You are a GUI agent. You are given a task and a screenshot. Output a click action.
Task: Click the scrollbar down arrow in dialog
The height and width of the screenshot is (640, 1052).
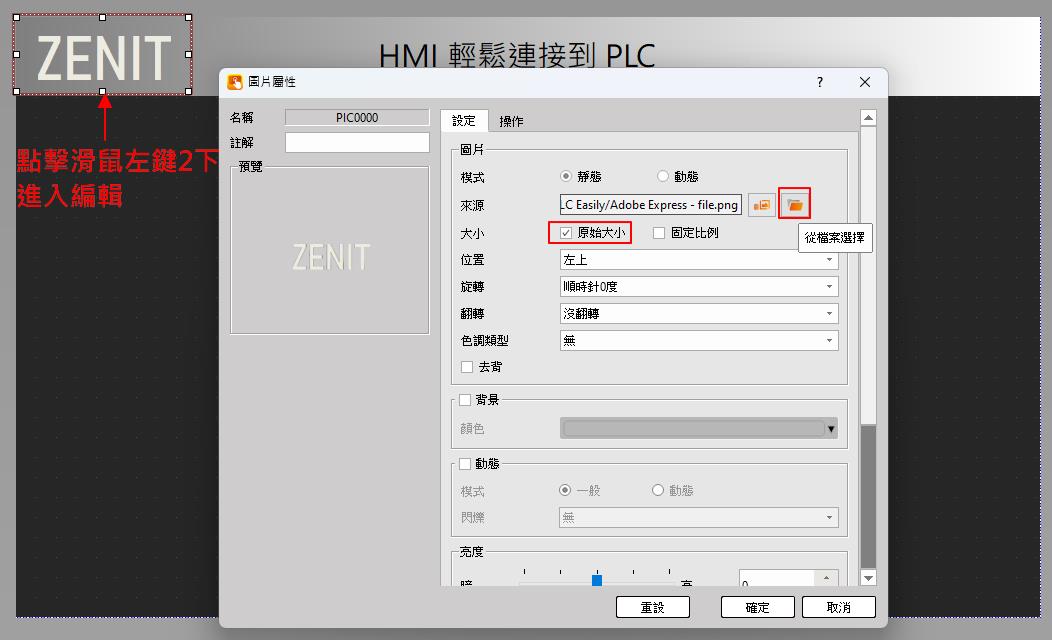click(x=868, y=577)
